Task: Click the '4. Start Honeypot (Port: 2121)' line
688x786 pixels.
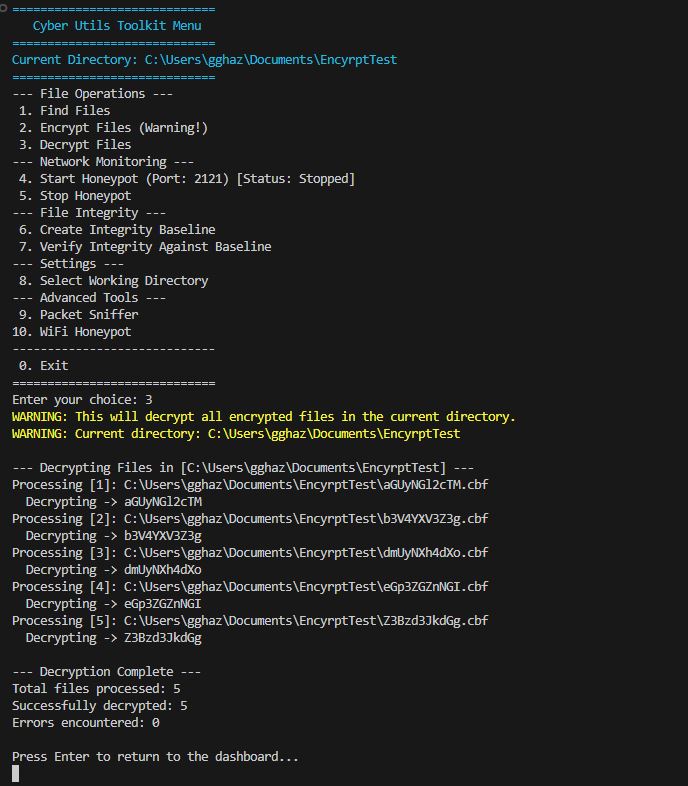Action: (187, 179)
